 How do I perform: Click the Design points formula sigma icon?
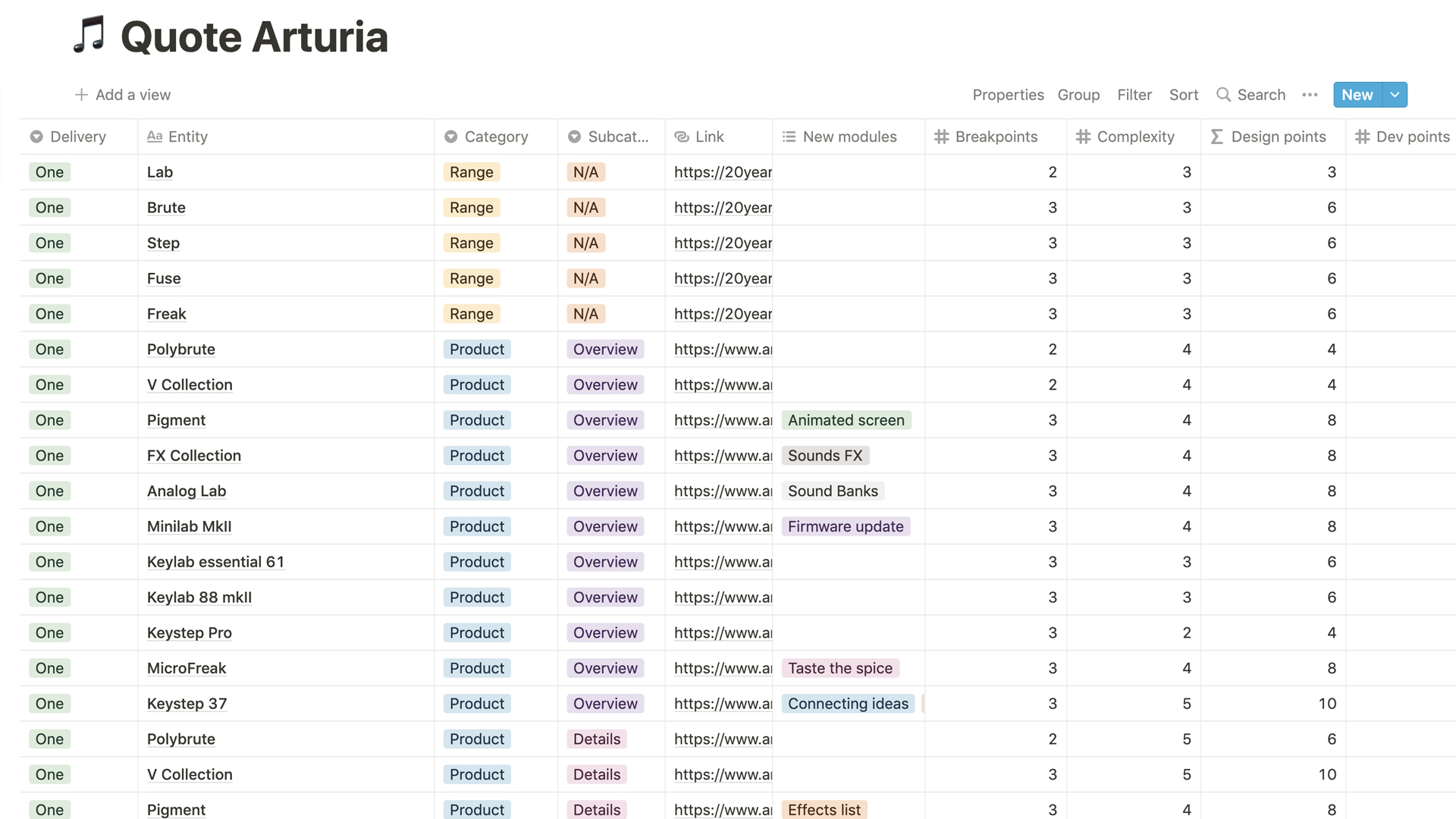(1217, 136)
